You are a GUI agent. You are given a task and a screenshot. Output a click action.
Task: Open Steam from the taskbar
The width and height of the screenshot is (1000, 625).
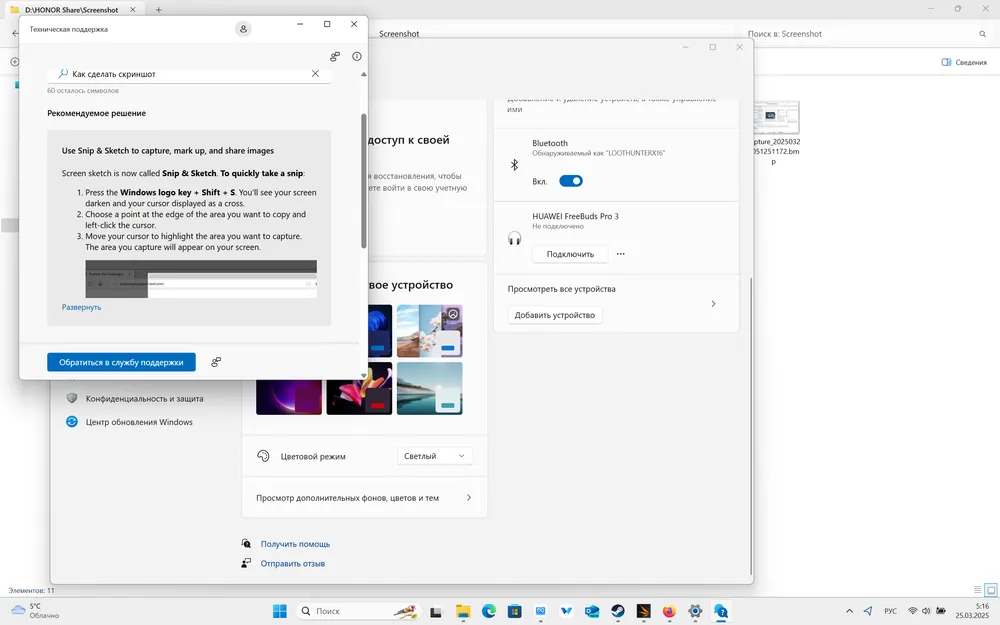tap(618, 611)
